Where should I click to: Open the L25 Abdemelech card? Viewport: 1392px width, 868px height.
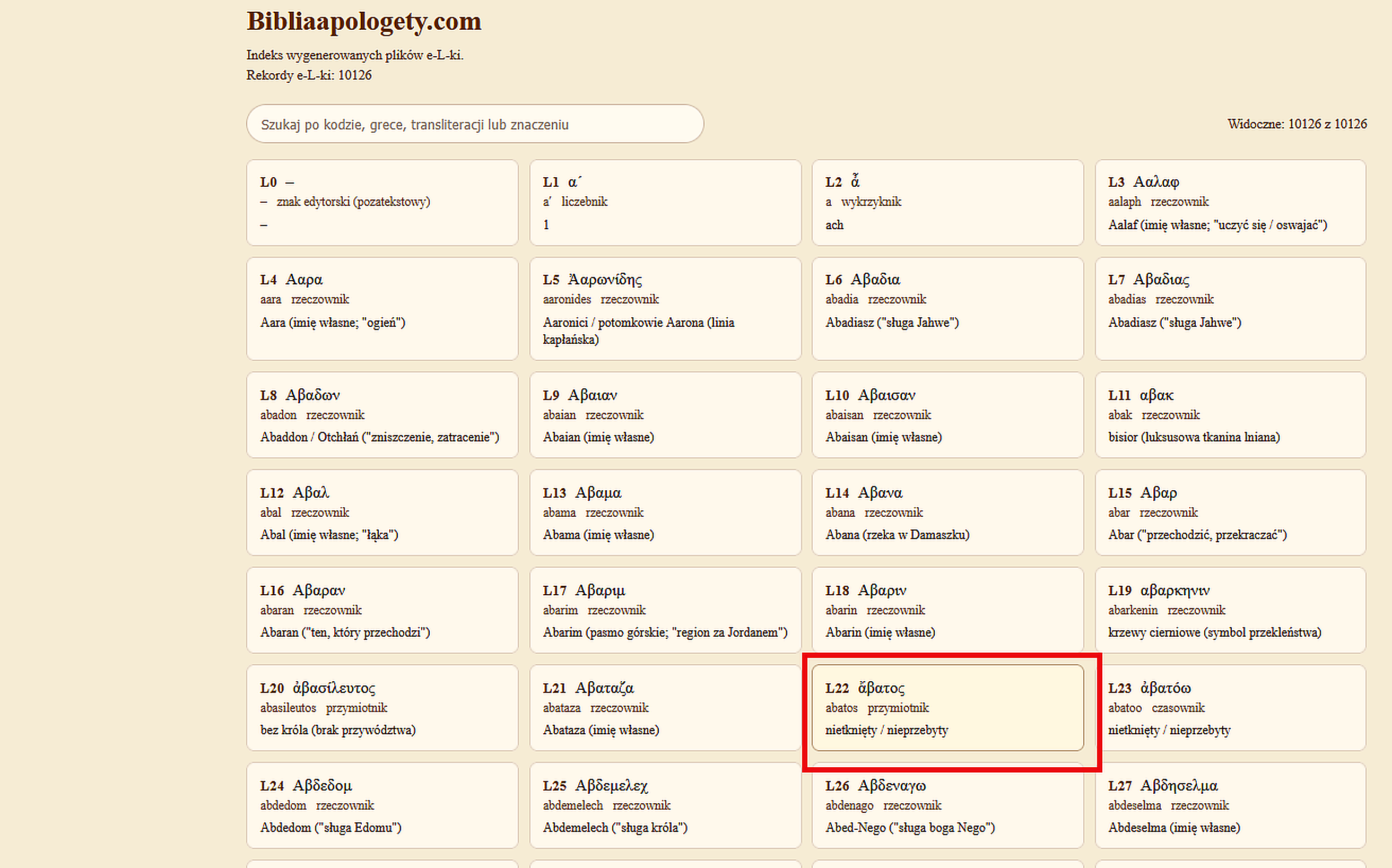pos(665,805)
